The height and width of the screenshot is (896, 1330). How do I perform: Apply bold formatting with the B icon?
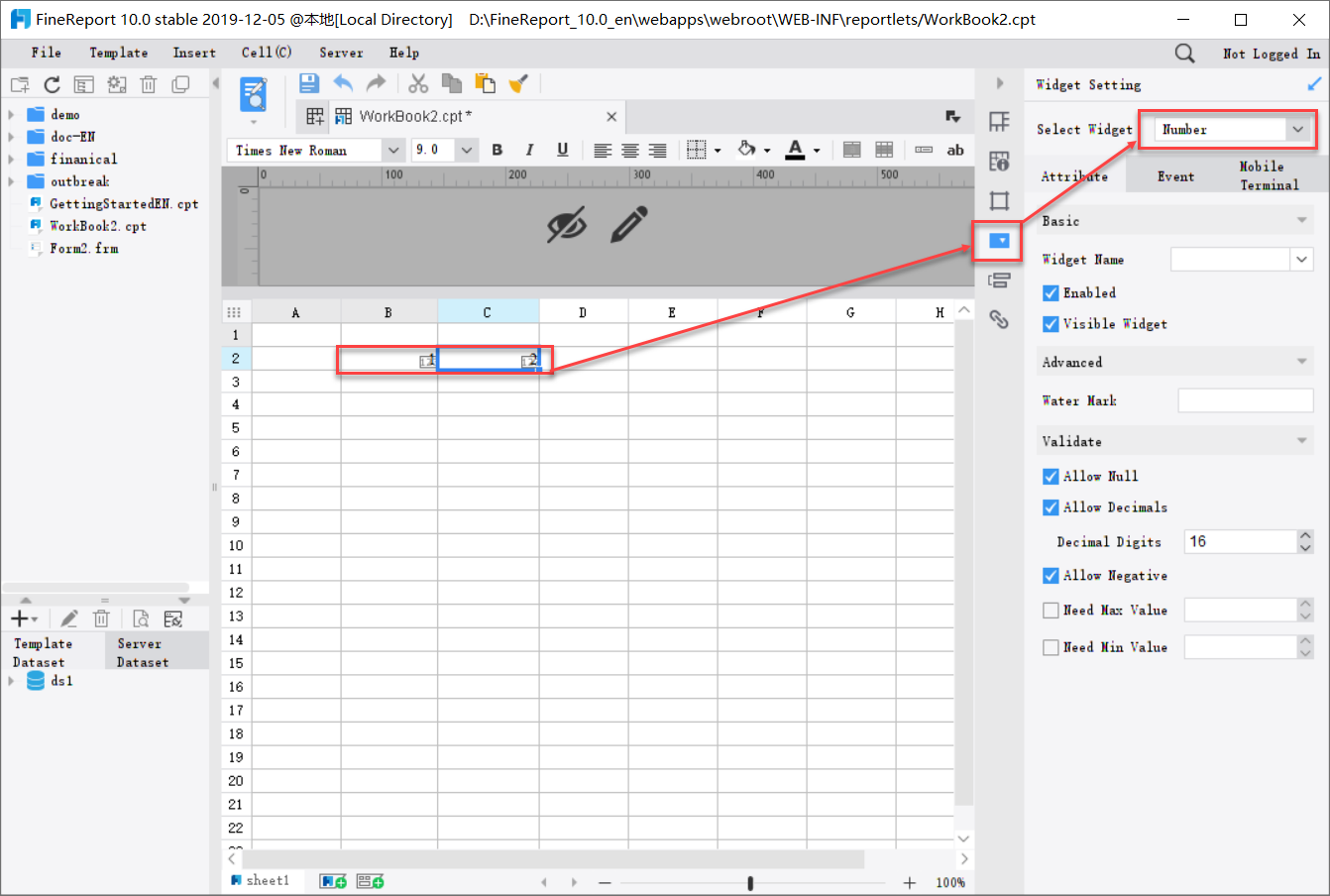(498, 150)
